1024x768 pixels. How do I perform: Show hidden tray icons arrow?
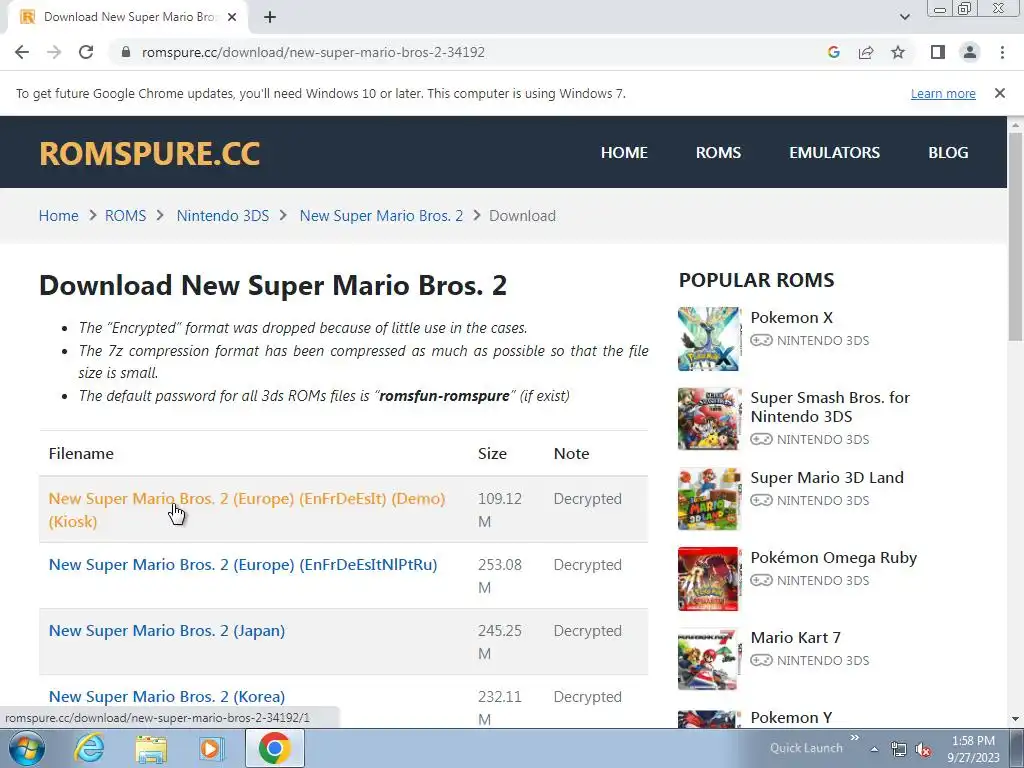[874, 749]
